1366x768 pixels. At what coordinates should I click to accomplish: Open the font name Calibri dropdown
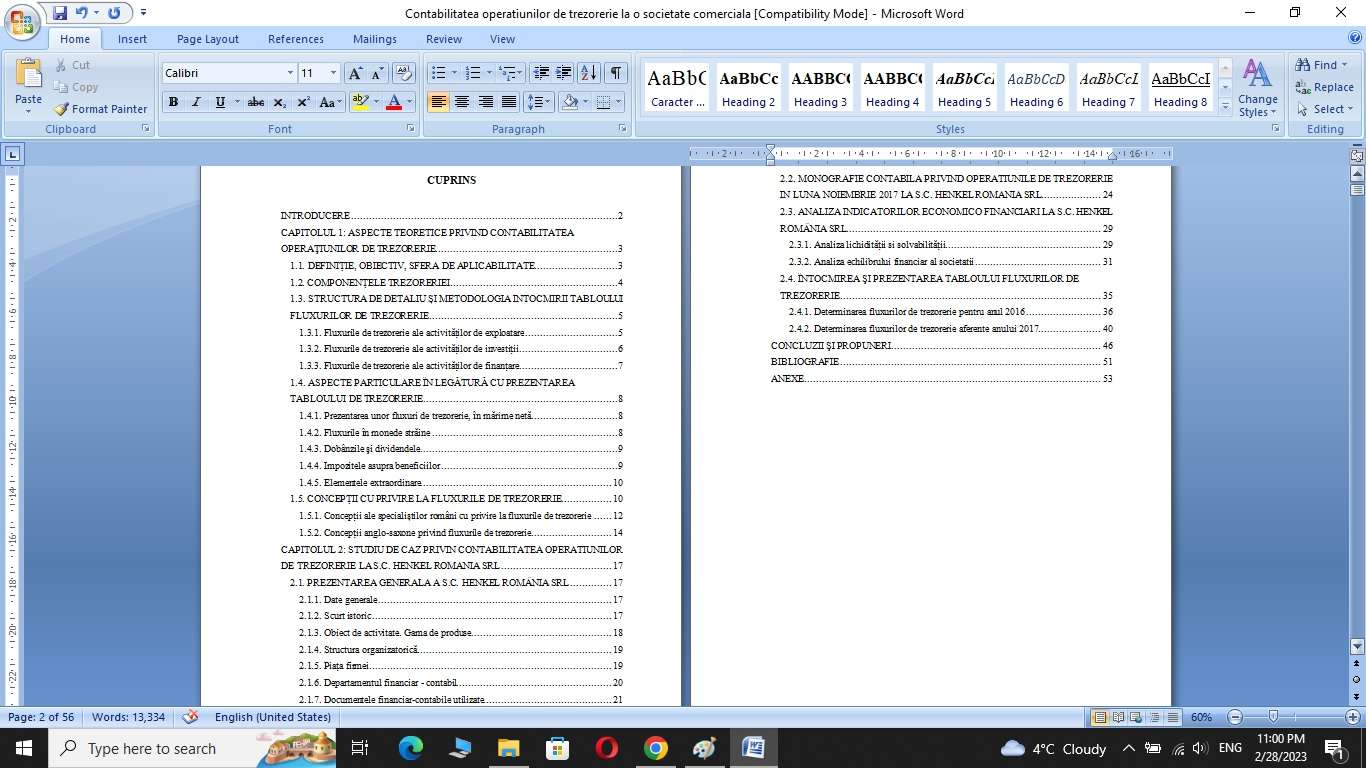click(290, 73)
